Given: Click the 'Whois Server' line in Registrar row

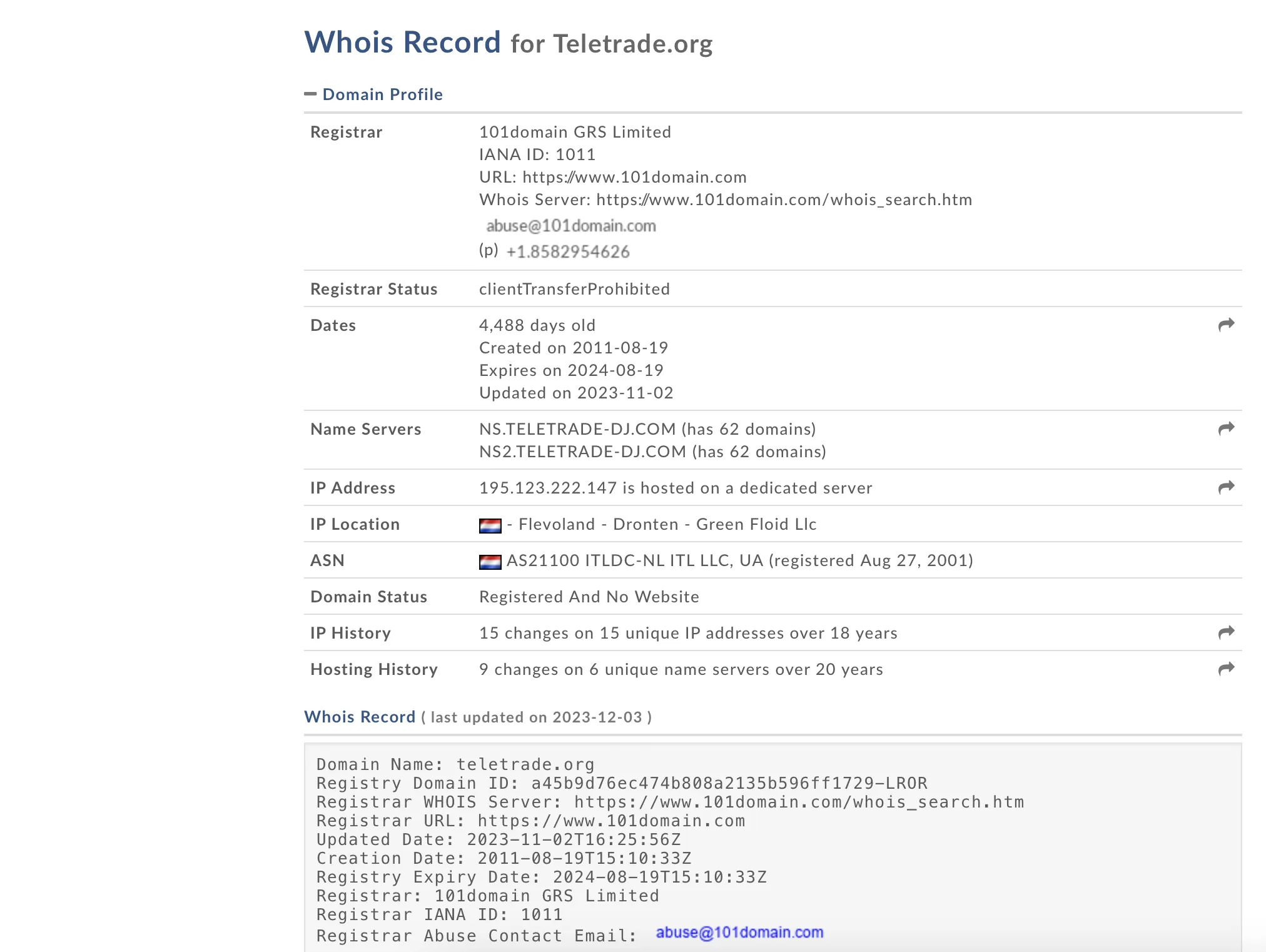Looking at the screenshot, I should pos(726,200).
